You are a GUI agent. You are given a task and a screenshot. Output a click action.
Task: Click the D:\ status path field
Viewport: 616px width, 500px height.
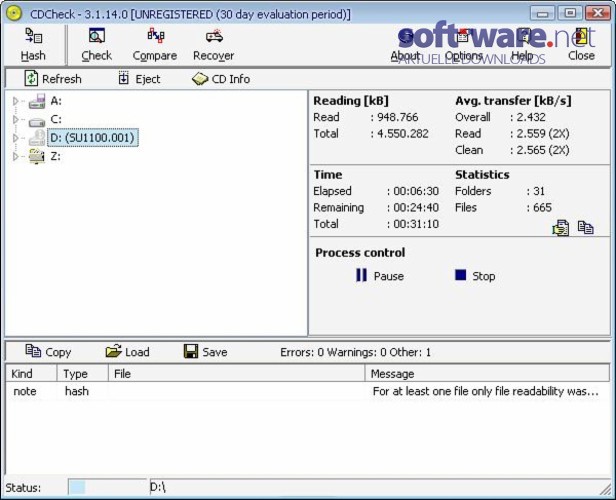(x=373, y=487)
